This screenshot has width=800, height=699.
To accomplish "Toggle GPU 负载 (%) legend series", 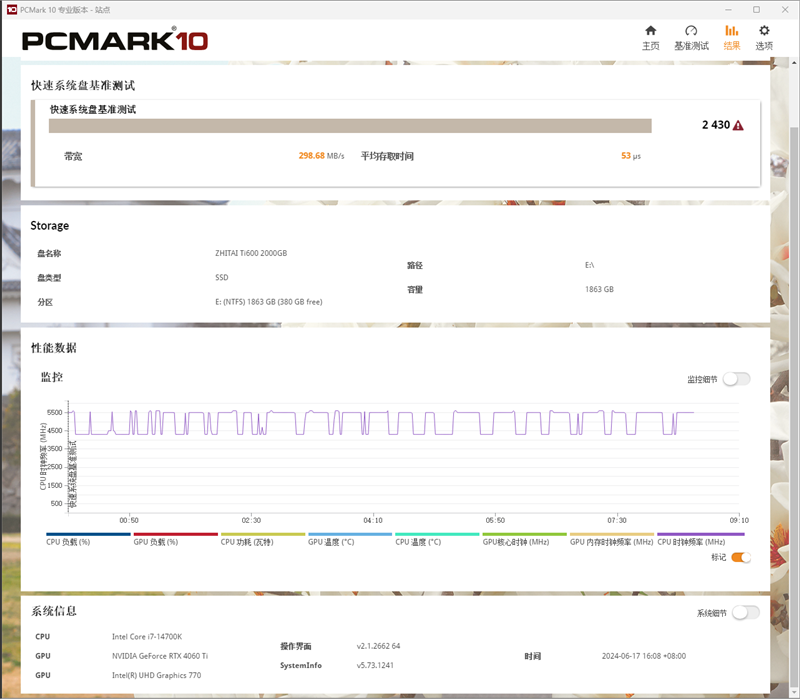I will 176,539.
